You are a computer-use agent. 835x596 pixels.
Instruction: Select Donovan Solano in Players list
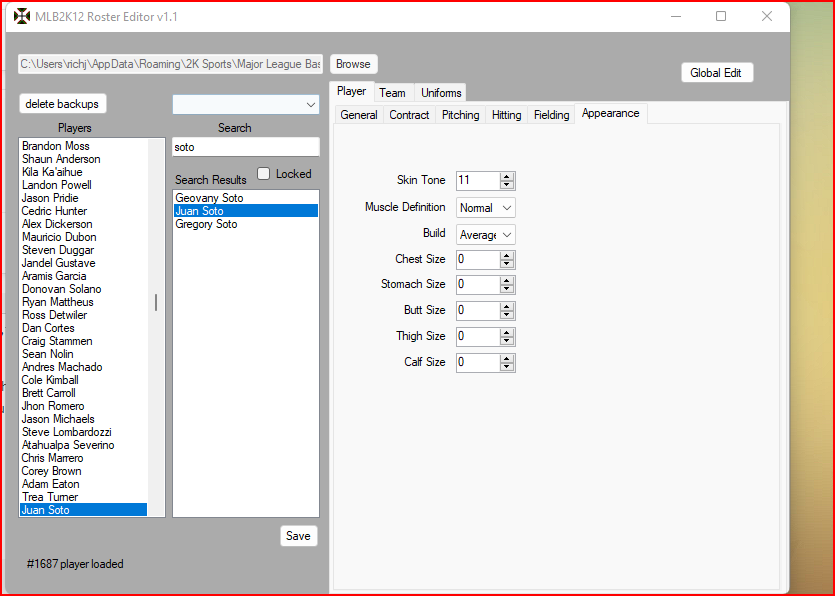[x=84, y=289]
